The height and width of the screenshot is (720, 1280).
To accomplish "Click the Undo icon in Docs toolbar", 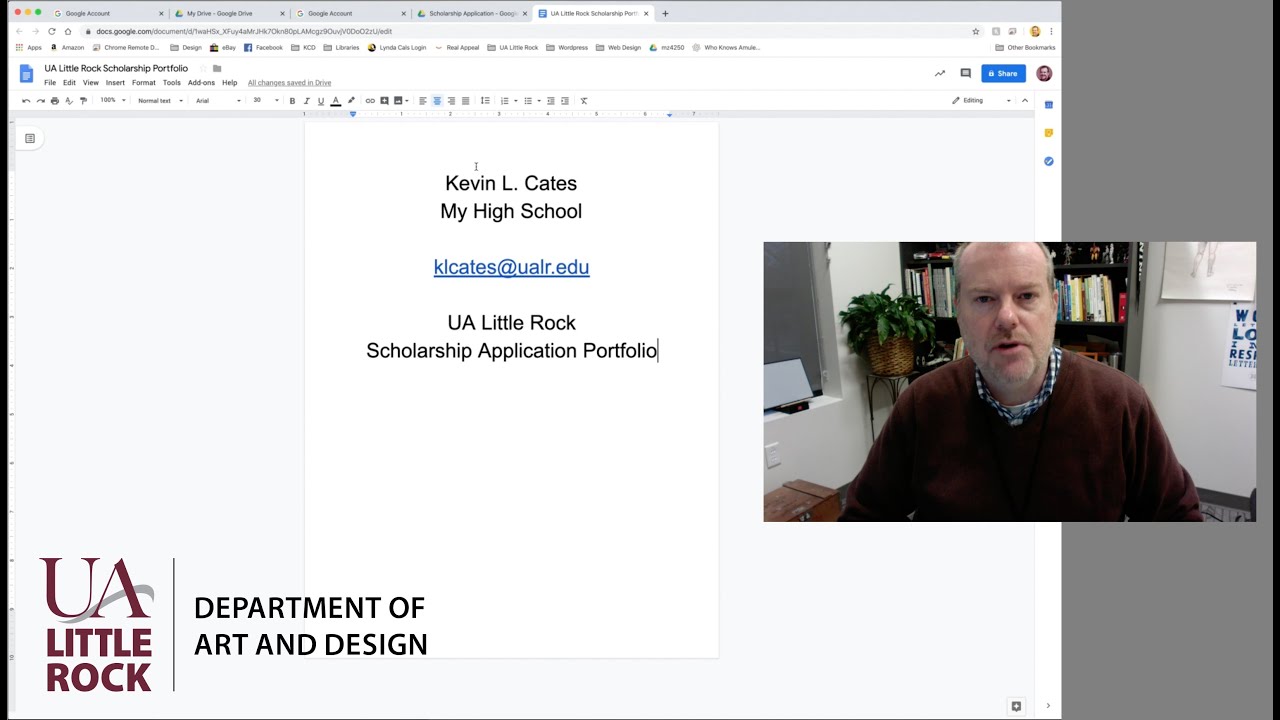I will pos(26,101).
